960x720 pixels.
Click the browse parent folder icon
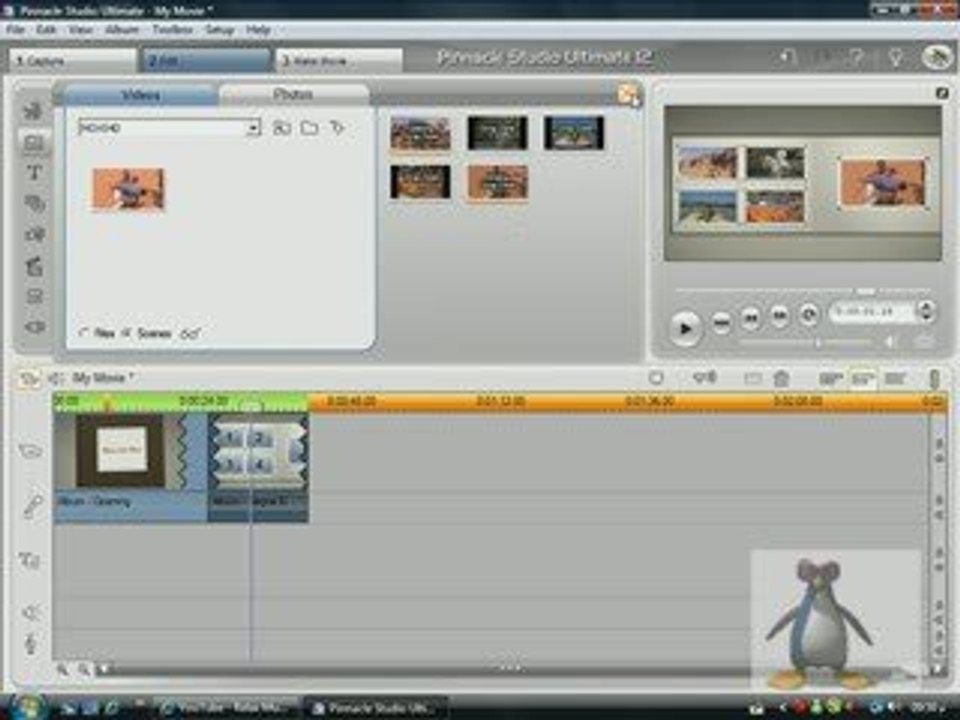281,128
